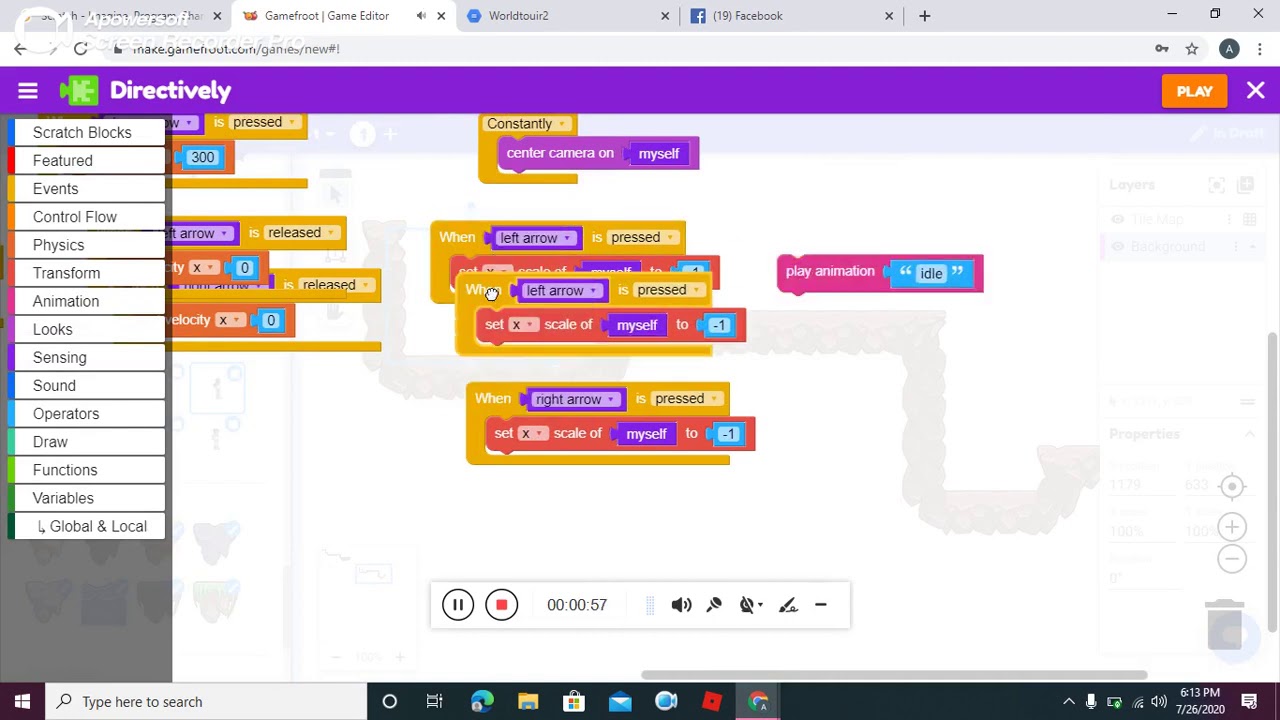The image size is (1280, 720).
Task: Click the PLAY button
Action: tap(1195, 91)
